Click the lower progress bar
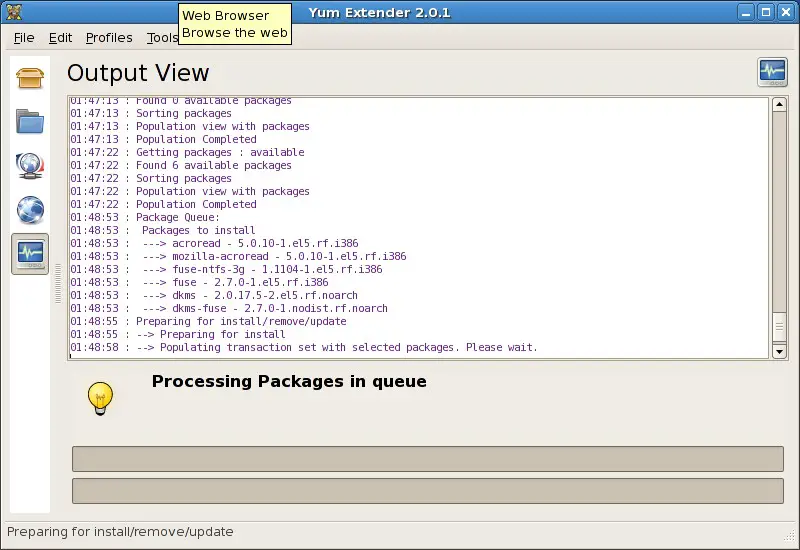This screenshot has width=800, height=550. click(428, 491)
